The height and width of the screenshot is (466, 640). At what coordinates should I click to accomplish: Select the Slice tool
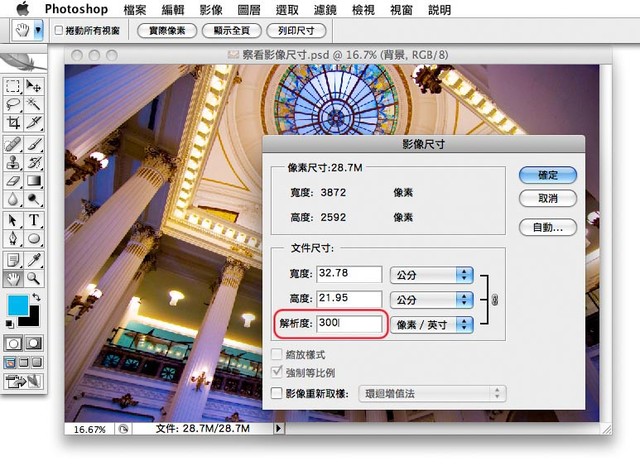[x=33, y=122]
